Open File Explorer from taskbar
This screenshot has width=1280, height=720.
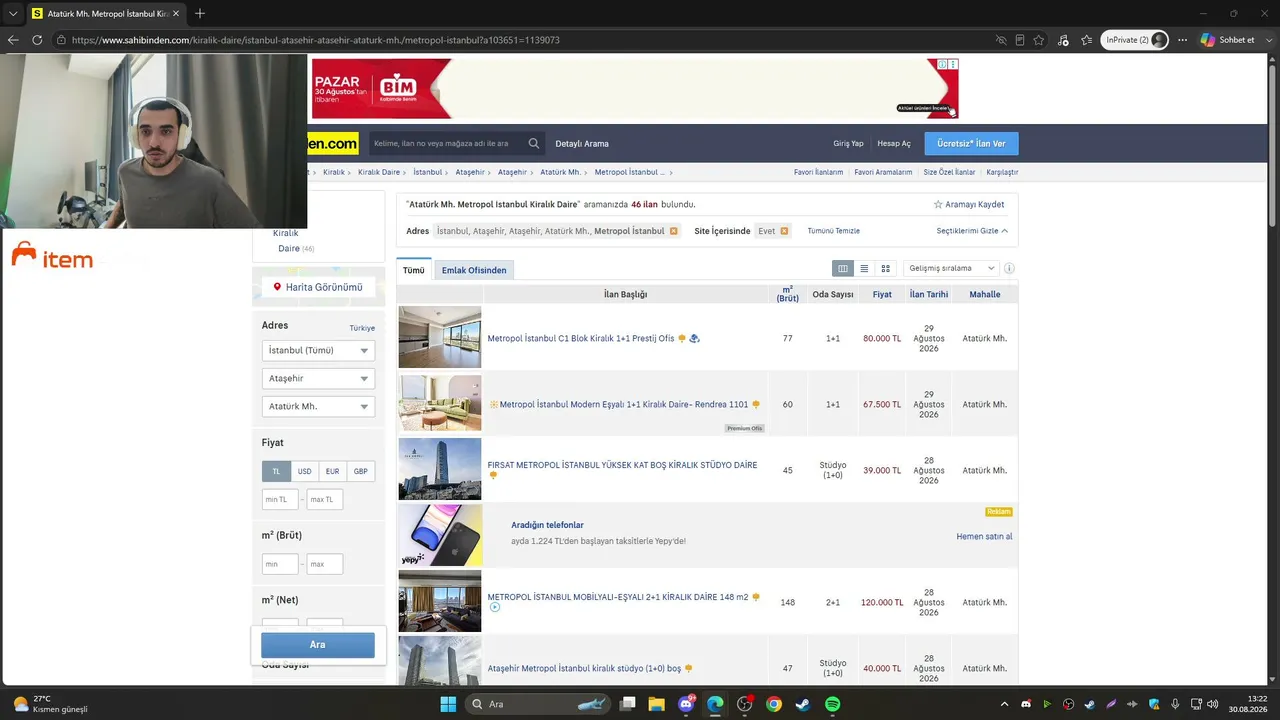[656, 704]
